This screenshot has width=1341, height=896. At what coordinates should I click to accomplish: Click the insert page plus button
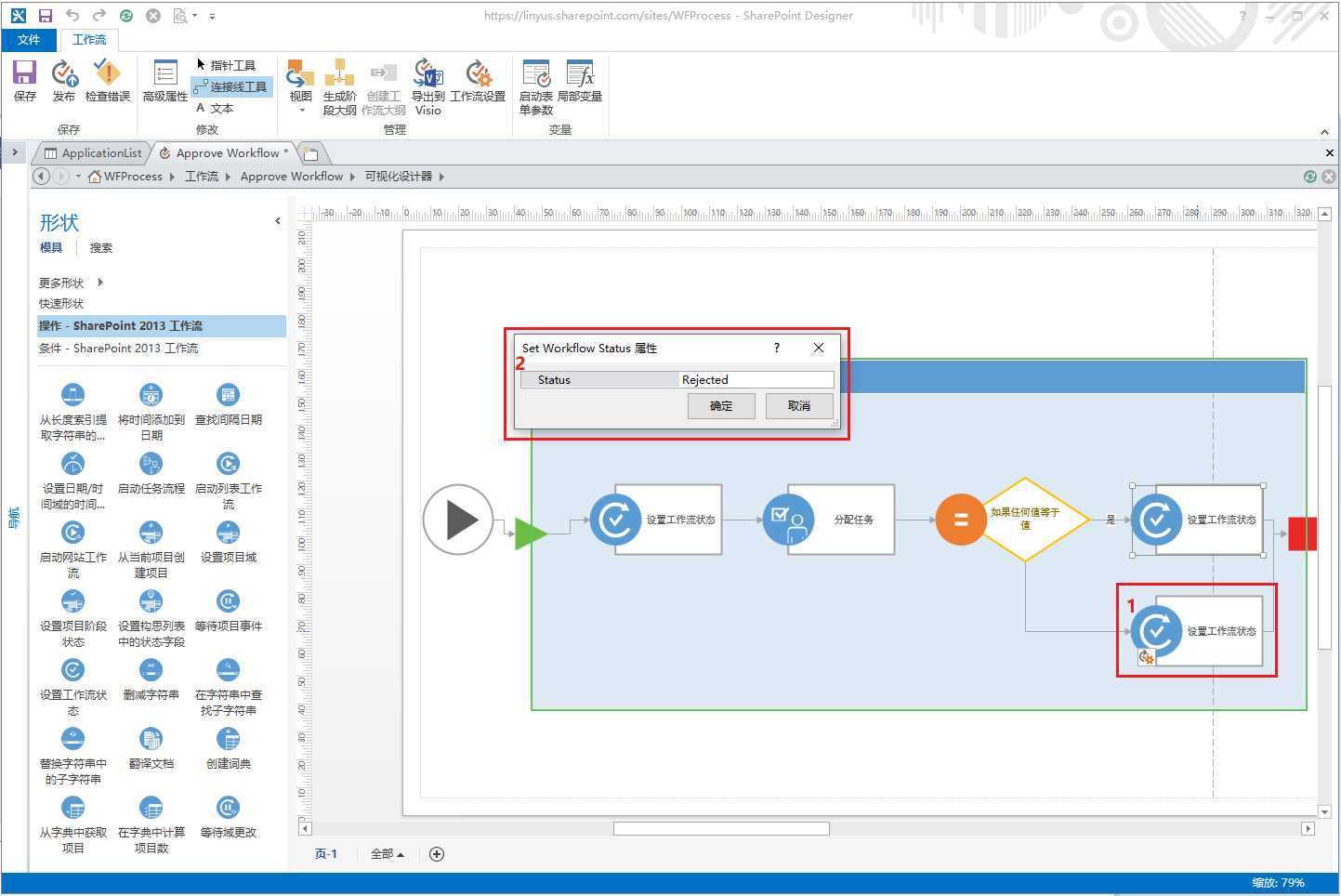pyautogui.click(x=437, y=854)
